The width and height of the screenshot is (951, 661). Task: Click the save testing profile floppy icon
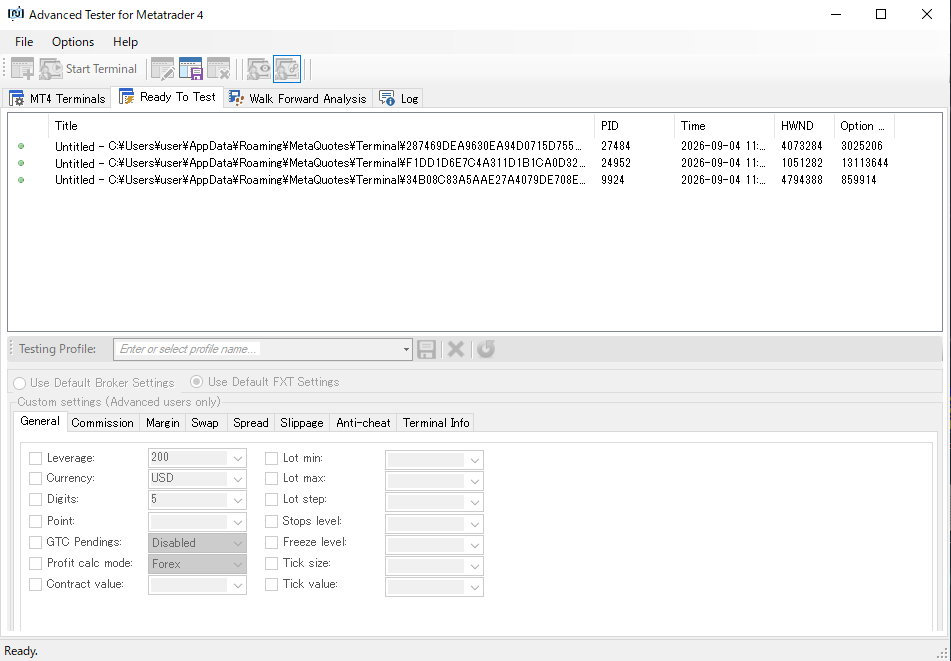point(426,349)
